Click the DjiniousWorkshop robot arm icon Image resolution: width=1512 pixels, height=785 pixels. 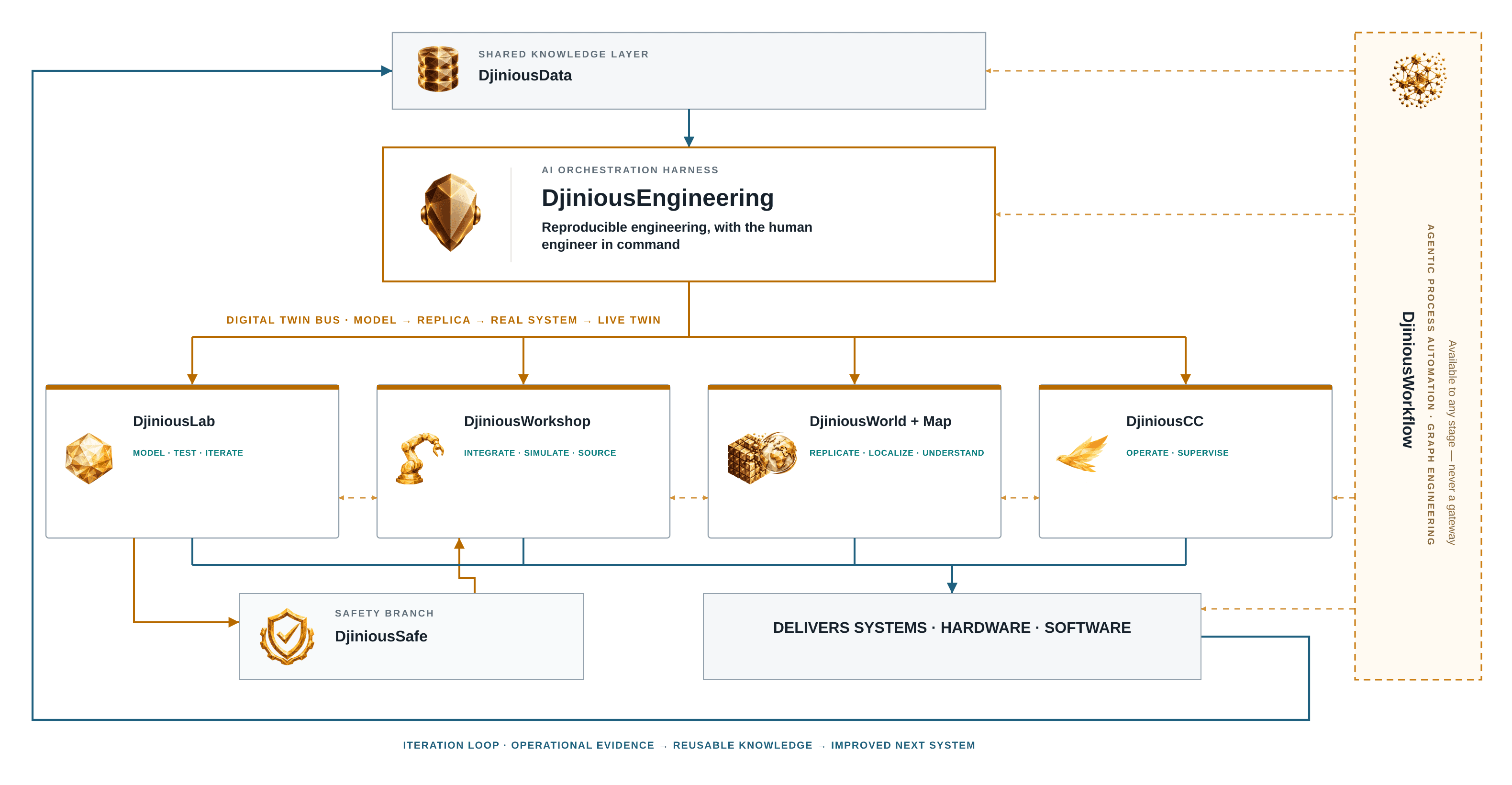(x=420, y=459)
